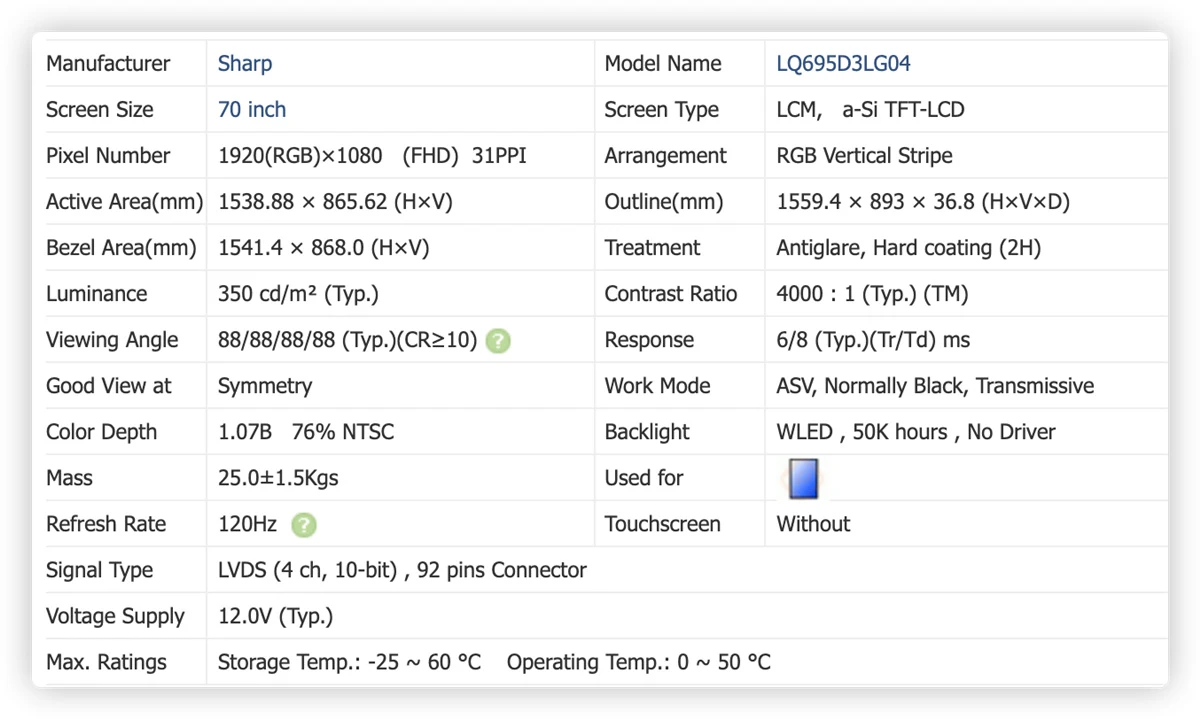Click the blue panel icon in Used for row
1200x719 pixels.
pos(803,478)
